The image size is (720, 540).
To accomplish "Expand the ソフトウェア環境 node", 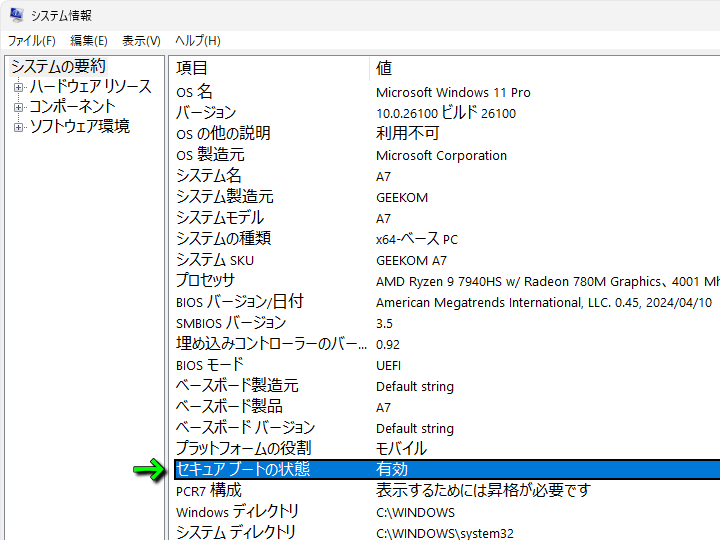I will (x=18, y=127).
